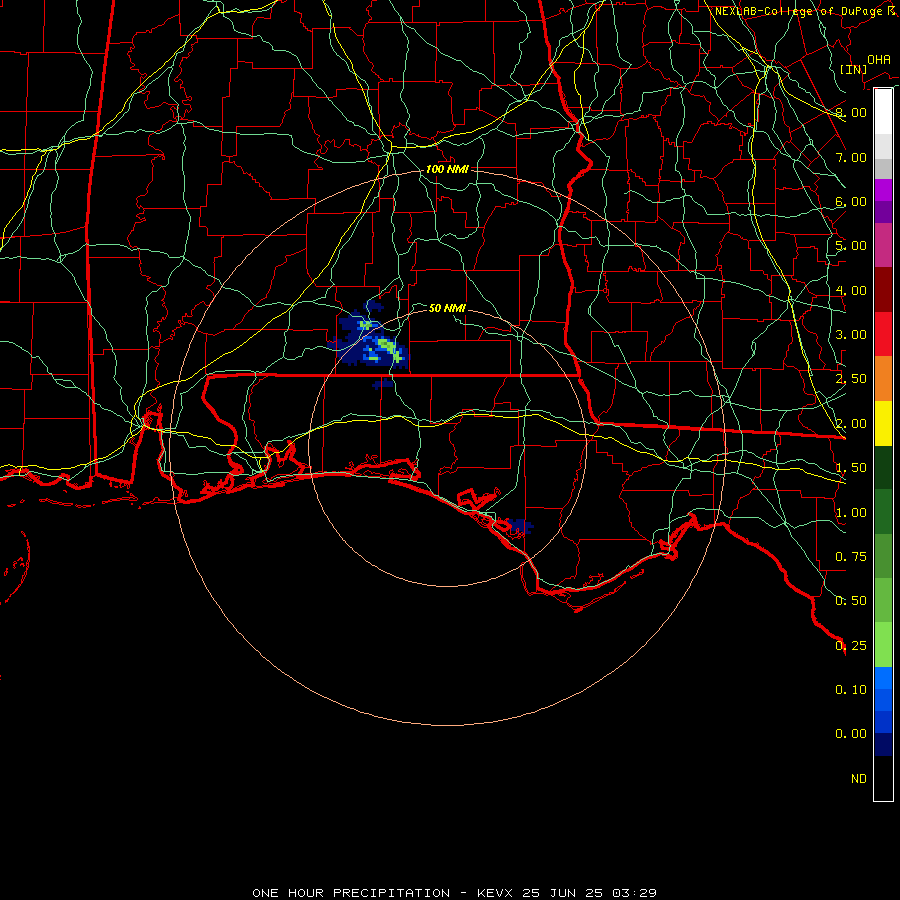Click the [IN] units label
Image resolution: width=900 pixels, height=900 pixels.
coord(853,69)
